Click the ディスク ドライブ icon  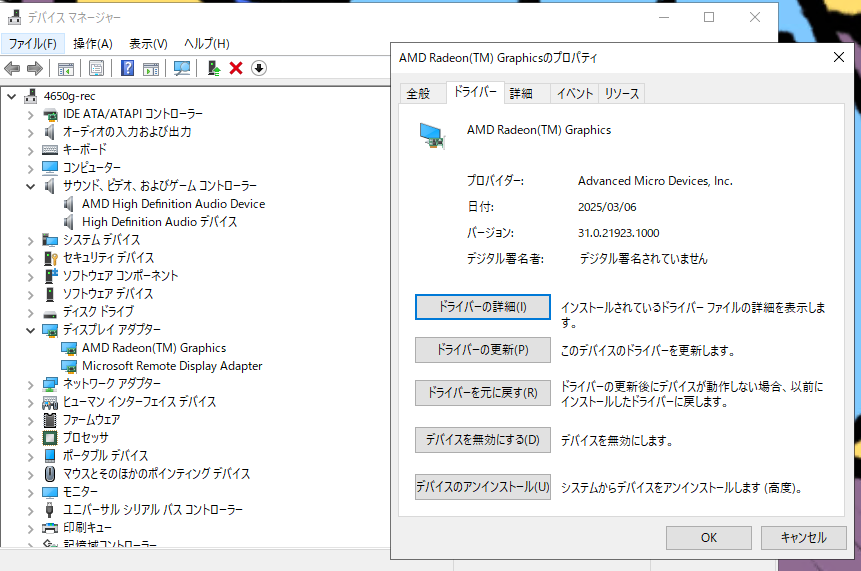tap(50, 314)
